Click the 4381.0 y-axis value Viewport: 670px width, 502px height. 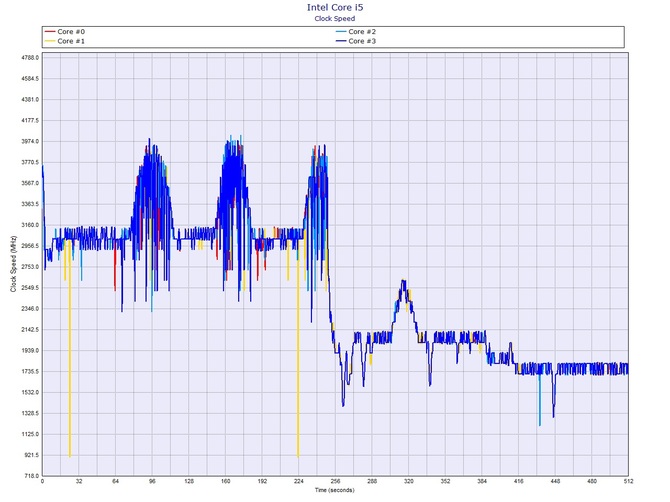(30, 100)
